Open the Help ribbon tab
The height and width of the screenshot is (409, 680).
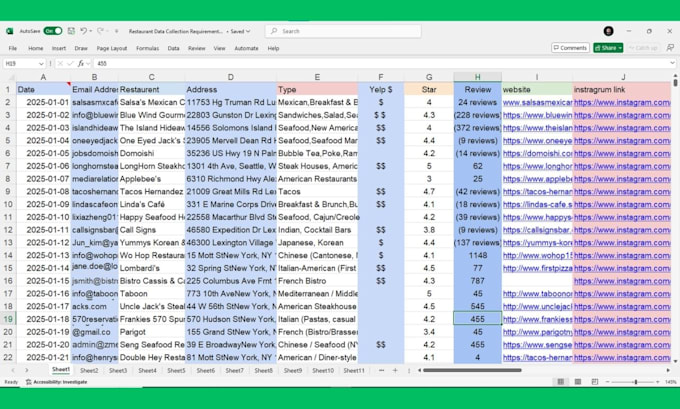click(x=273, y=48)
